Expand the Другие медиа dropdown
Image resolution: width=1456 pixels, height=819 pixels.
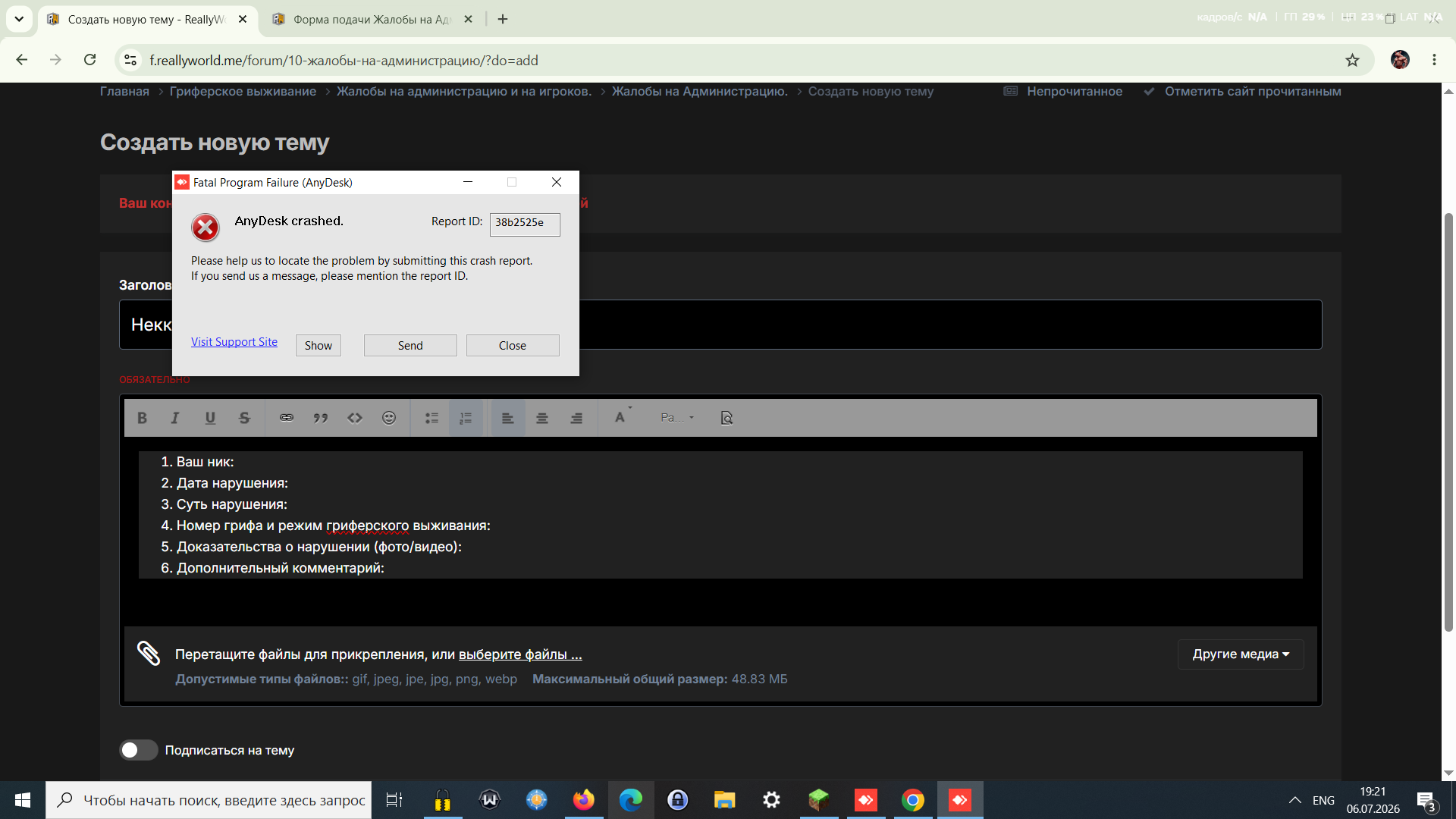(1241, 654)
